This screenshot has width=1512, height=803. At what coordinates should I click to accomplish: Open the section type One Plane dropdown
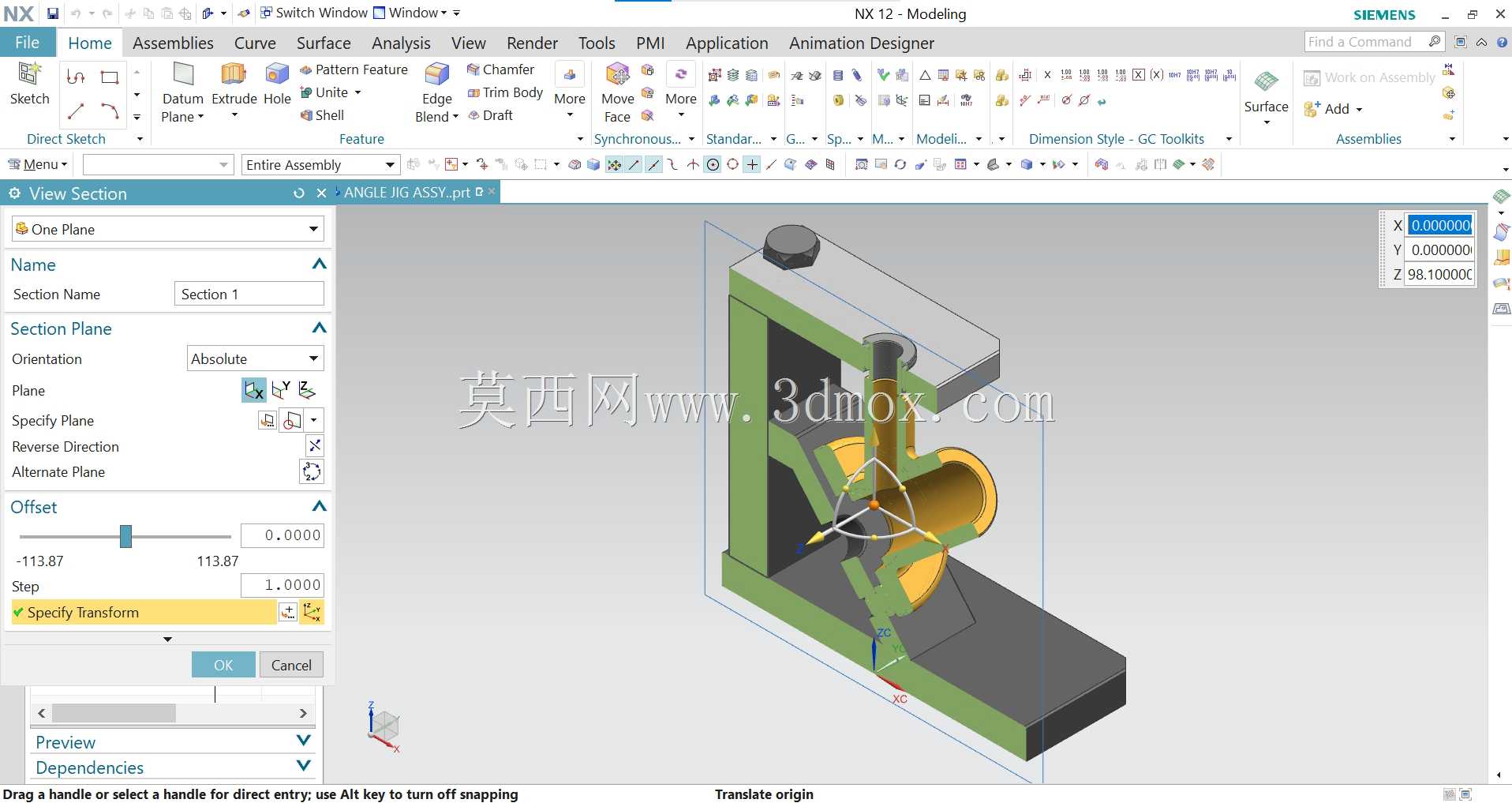coord(167,229)
